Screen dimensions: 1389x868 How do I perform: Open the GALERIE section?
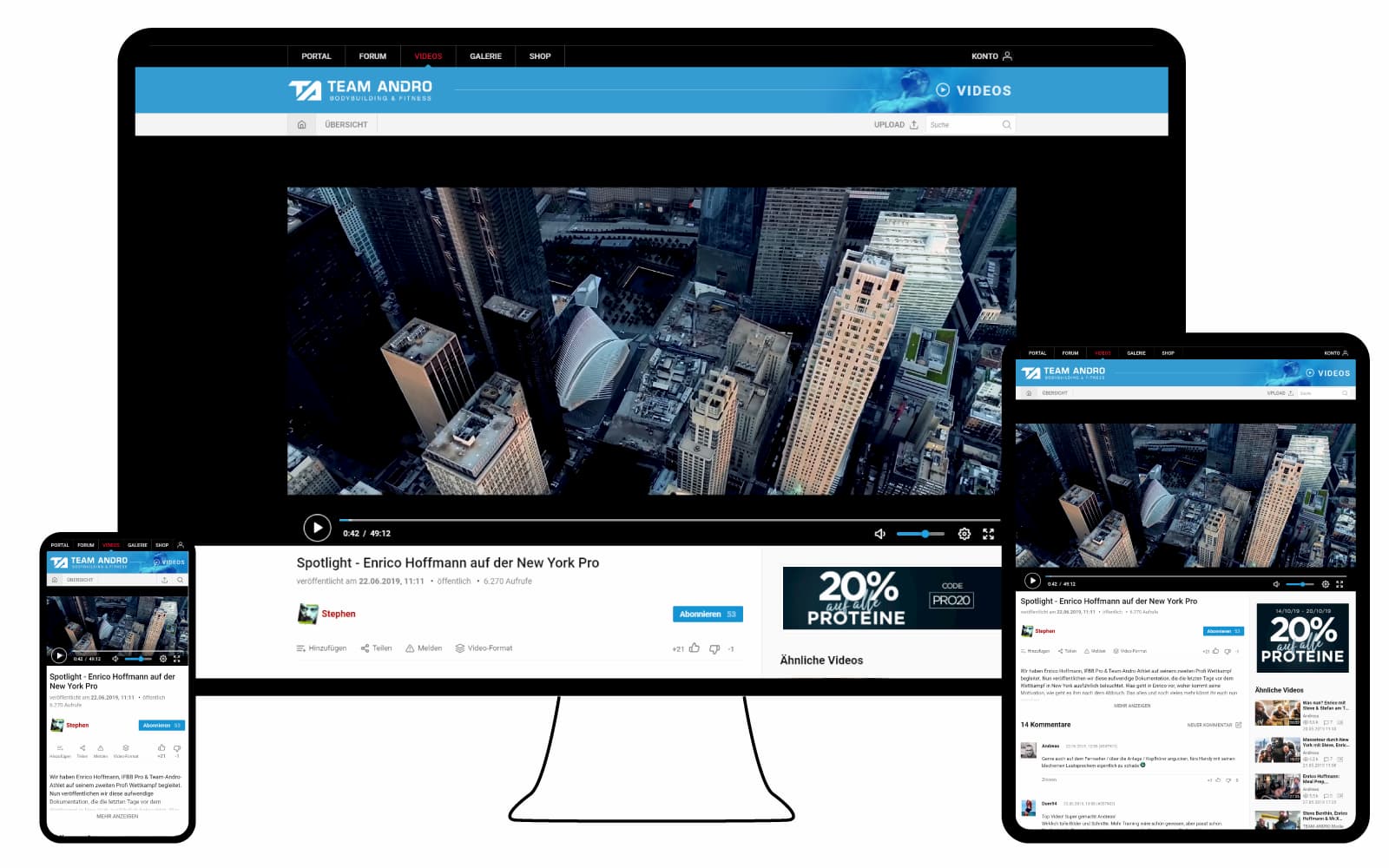[484, 55]
